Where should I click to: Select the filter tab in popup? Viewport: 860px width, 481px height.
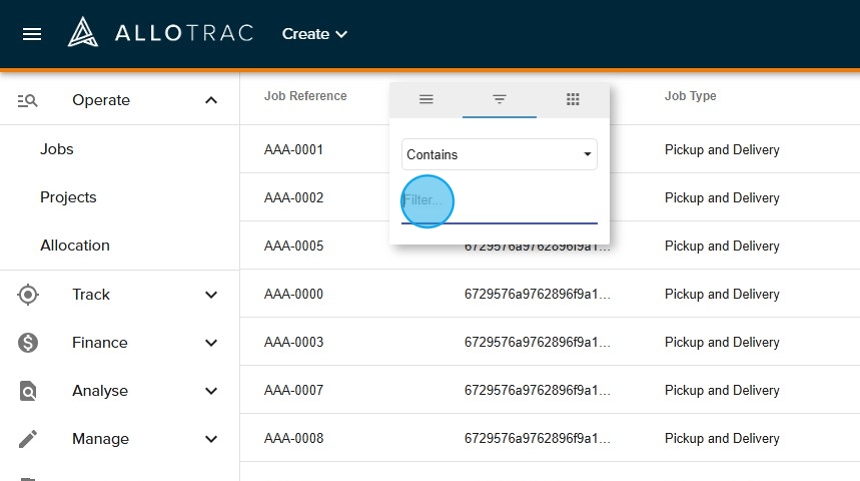coord(499,99)
